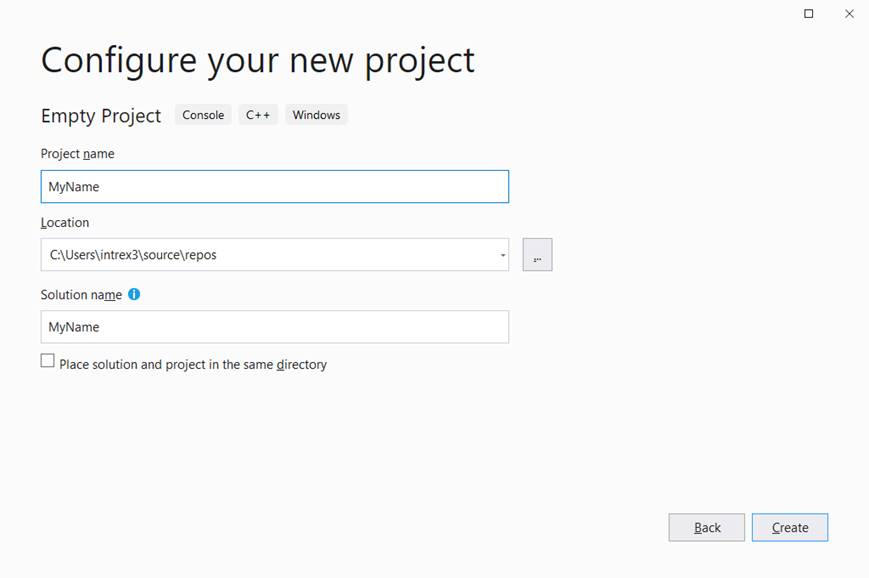Viewport: 869px width, 578px height.
Task: Click the C++ language tag
Action: click(x=258, y=115)
